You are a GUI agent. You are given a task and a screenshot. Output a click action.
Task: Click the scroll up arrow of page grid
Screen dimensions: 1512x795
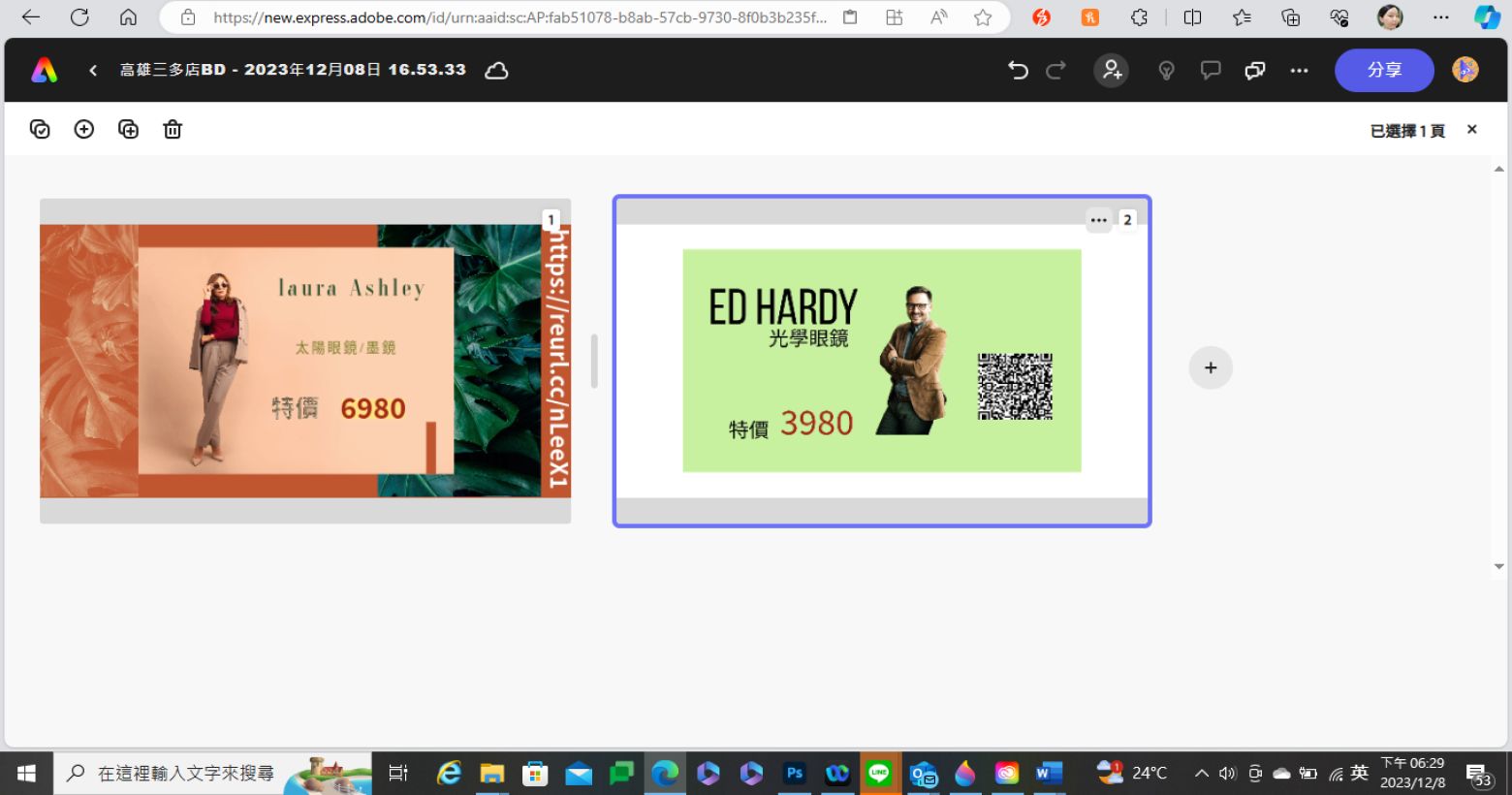pyautogui.click(x=1499, y=169)
